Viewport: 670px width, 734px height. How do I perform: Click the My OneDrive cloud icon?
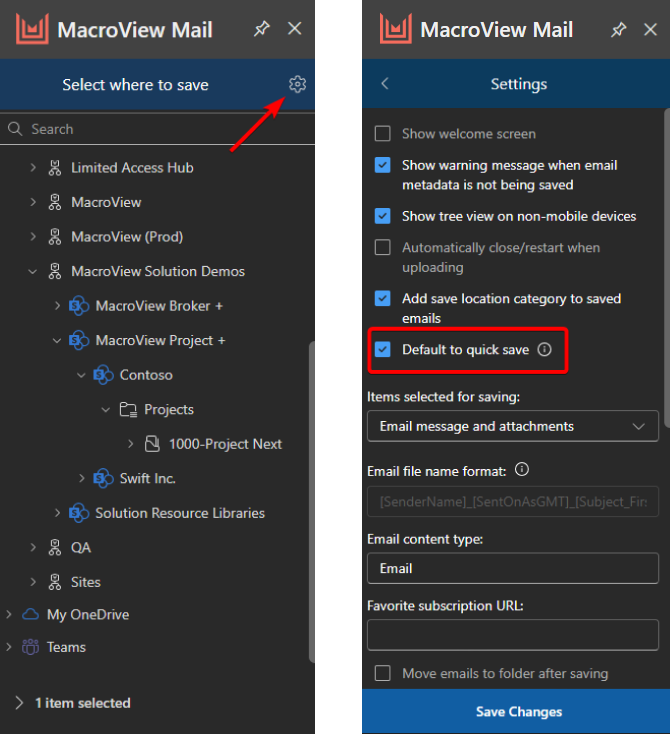pyautogui.click(x=30, y=614)
